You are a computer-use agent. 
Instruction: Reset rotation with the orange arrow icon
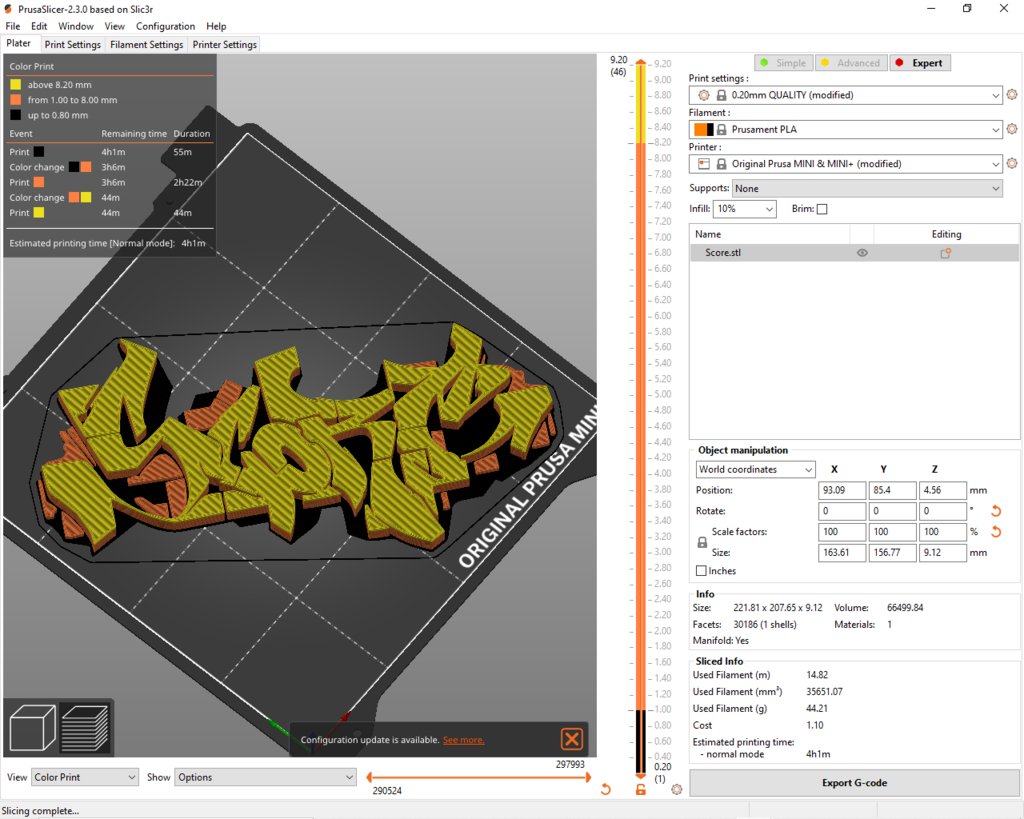[994, 511]
